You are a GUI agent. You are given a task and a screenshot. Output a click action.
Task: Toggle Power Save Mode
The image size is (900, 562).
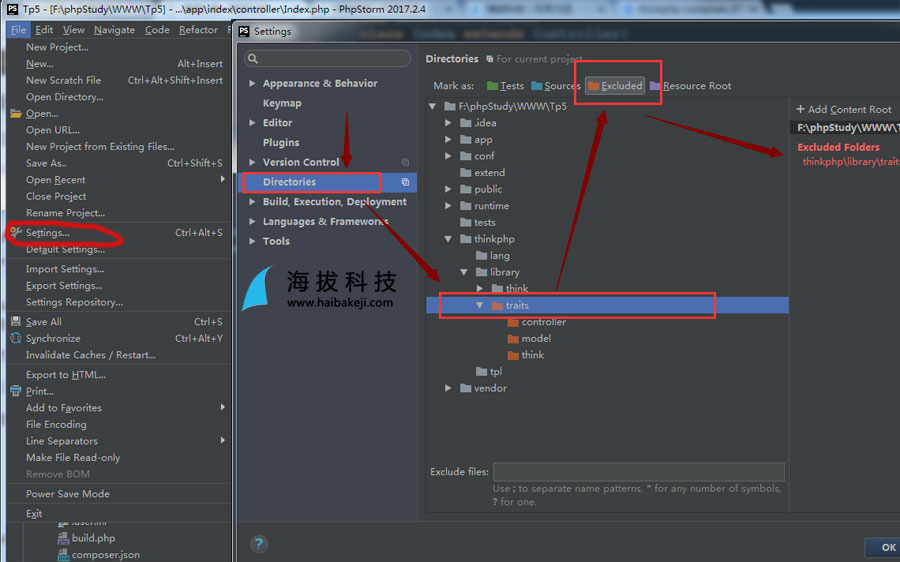[119, 494]
